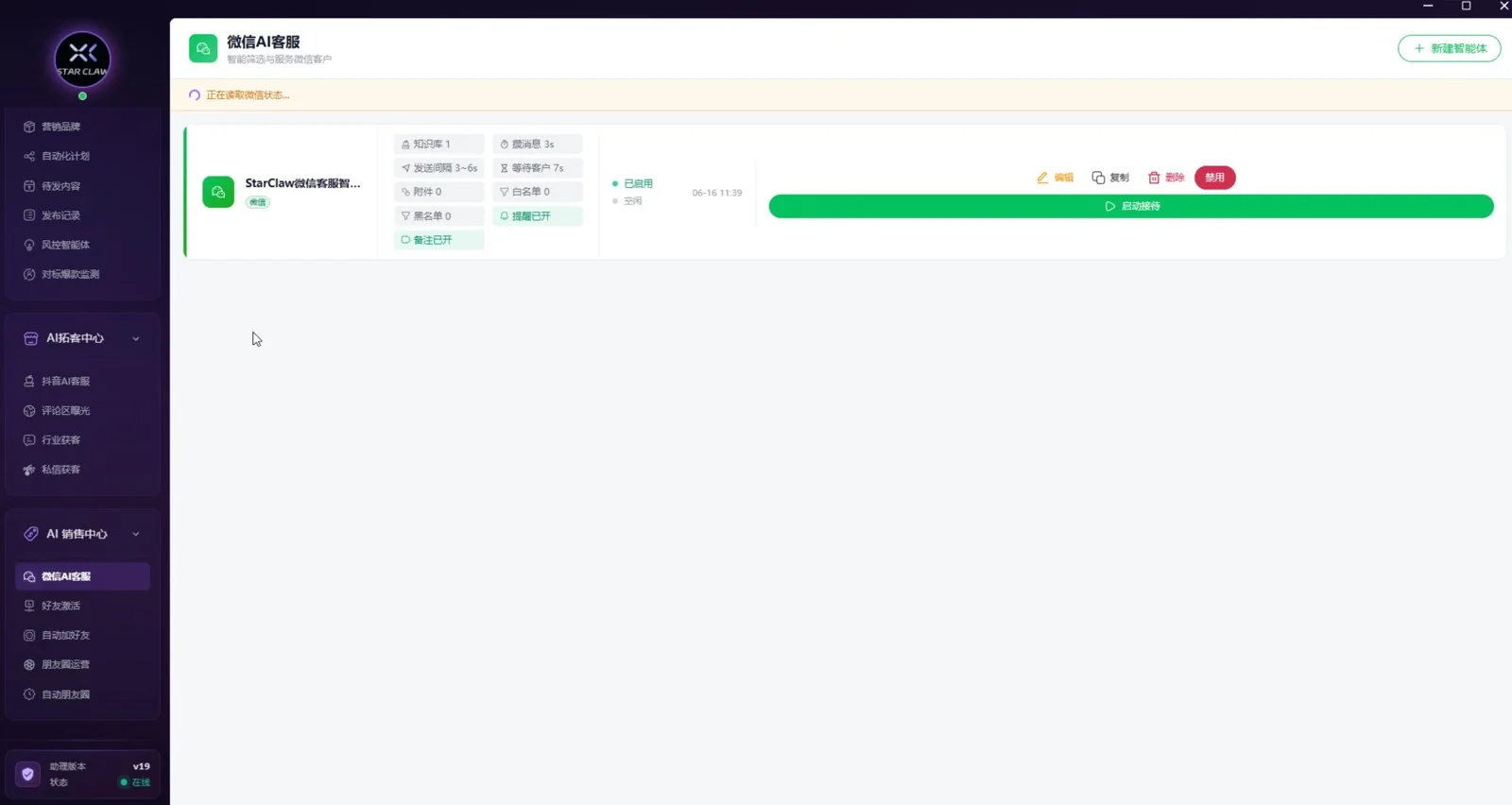Viewport: 1512px width, 805px height.
Task: Click the 06-16 11:39 timestamp
Action: pyautogui.click(x=716, y=193)
